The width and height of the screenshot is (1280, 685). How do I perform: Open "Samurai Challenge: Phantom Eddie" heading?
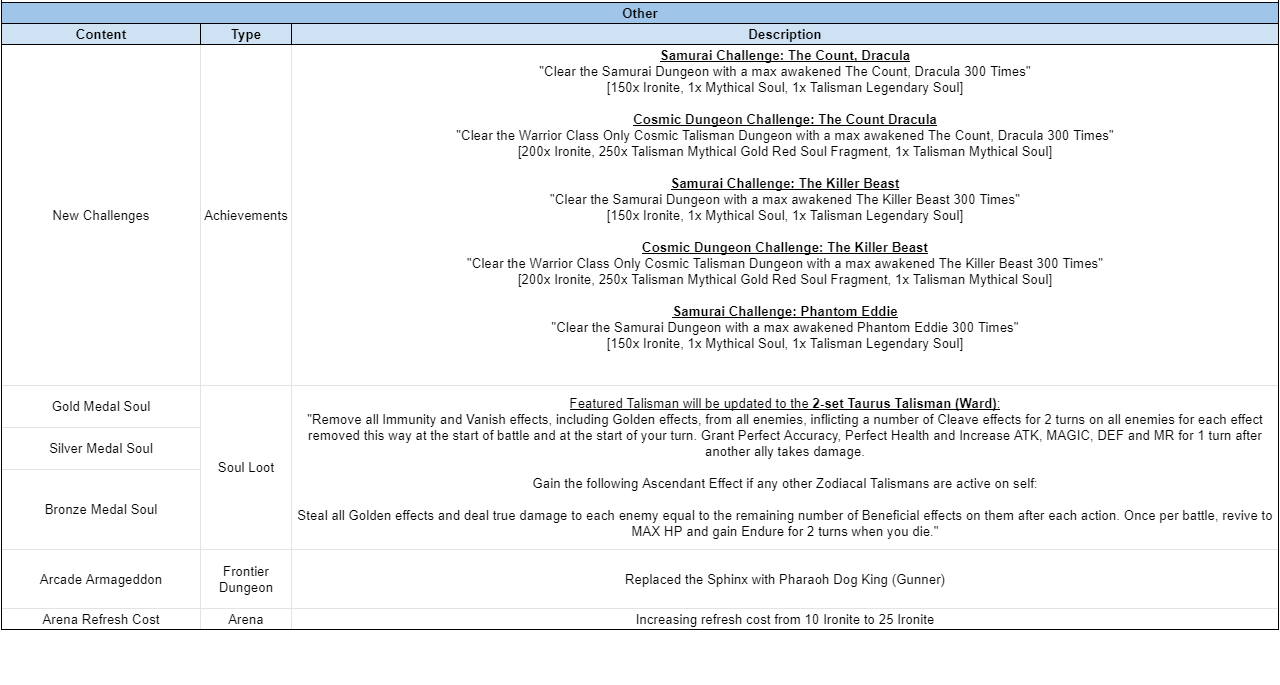pos(784,311)
